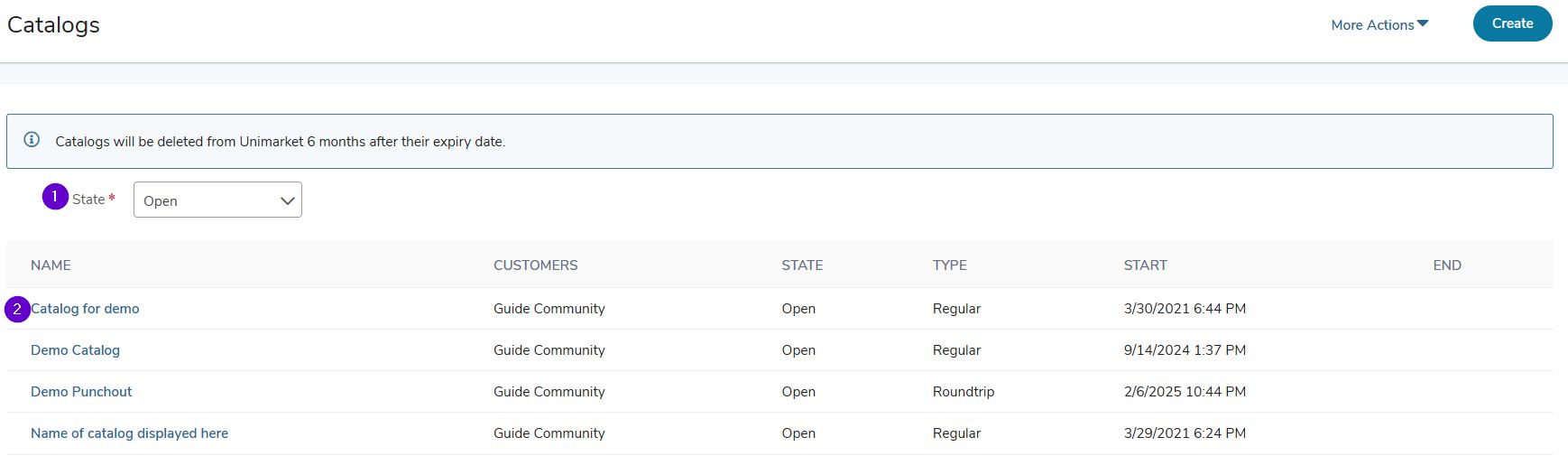Click Open state in Catalog for demo row
The image size is (1568, 456).
tap(798, 309)
